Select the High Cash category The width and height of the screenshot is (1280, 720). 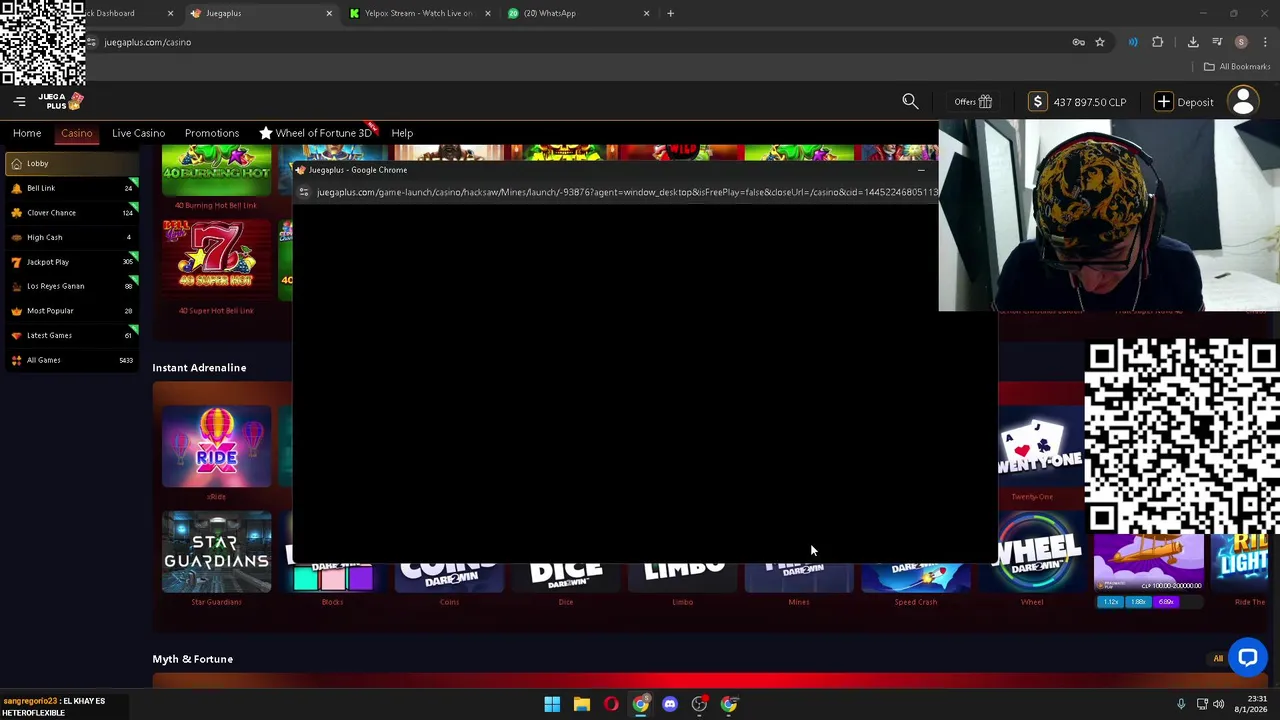72,237
